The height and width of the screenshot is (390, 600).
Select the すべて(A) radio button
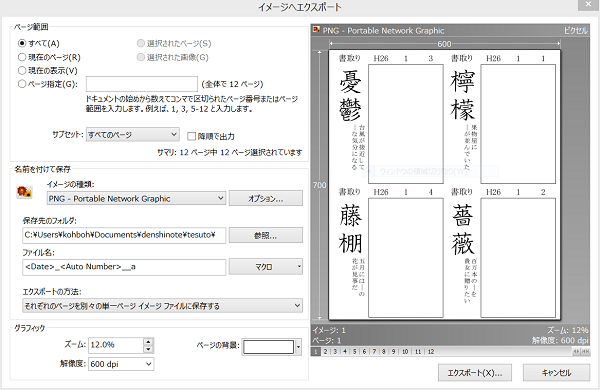click(22, 43)
